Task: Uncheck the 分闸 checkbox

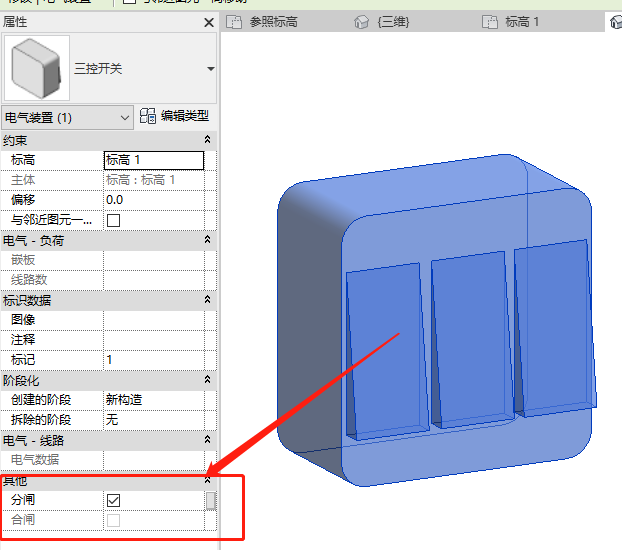Action: [x=113, y=500]
